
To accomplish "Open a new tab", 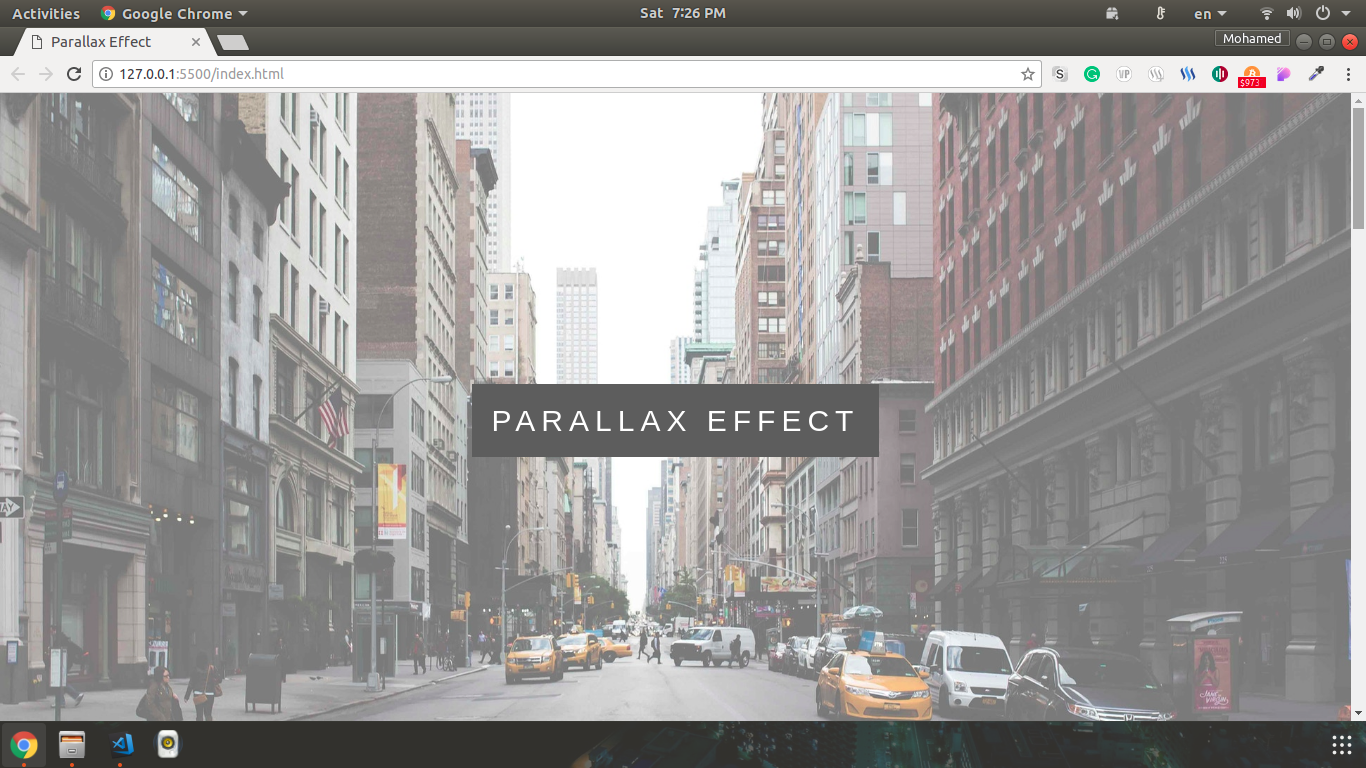I will (232, 42).
